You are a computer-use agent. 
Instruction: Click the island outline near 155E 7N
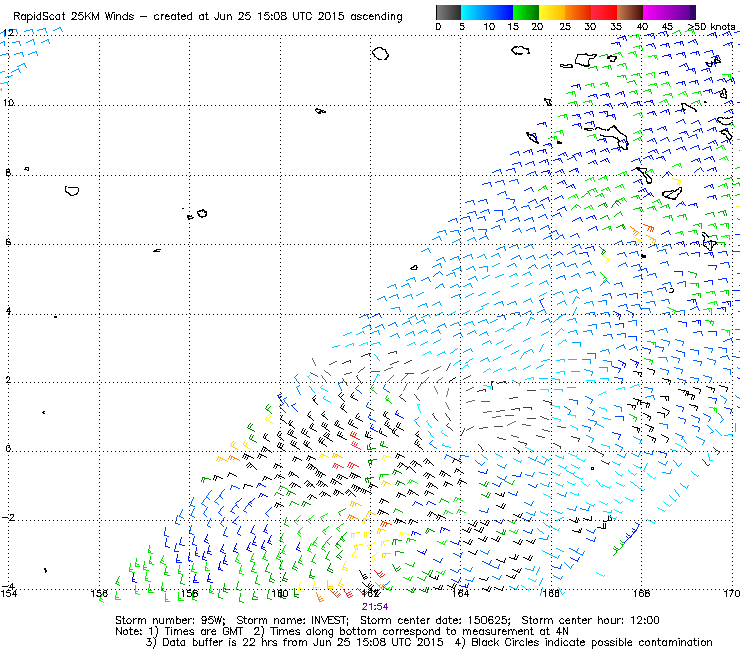[x=72, y=191]
